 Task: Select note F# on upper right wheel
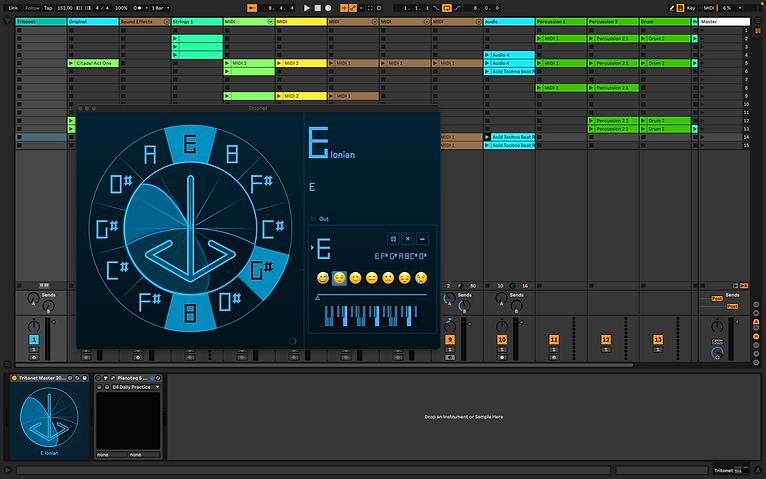coord(261,184)
